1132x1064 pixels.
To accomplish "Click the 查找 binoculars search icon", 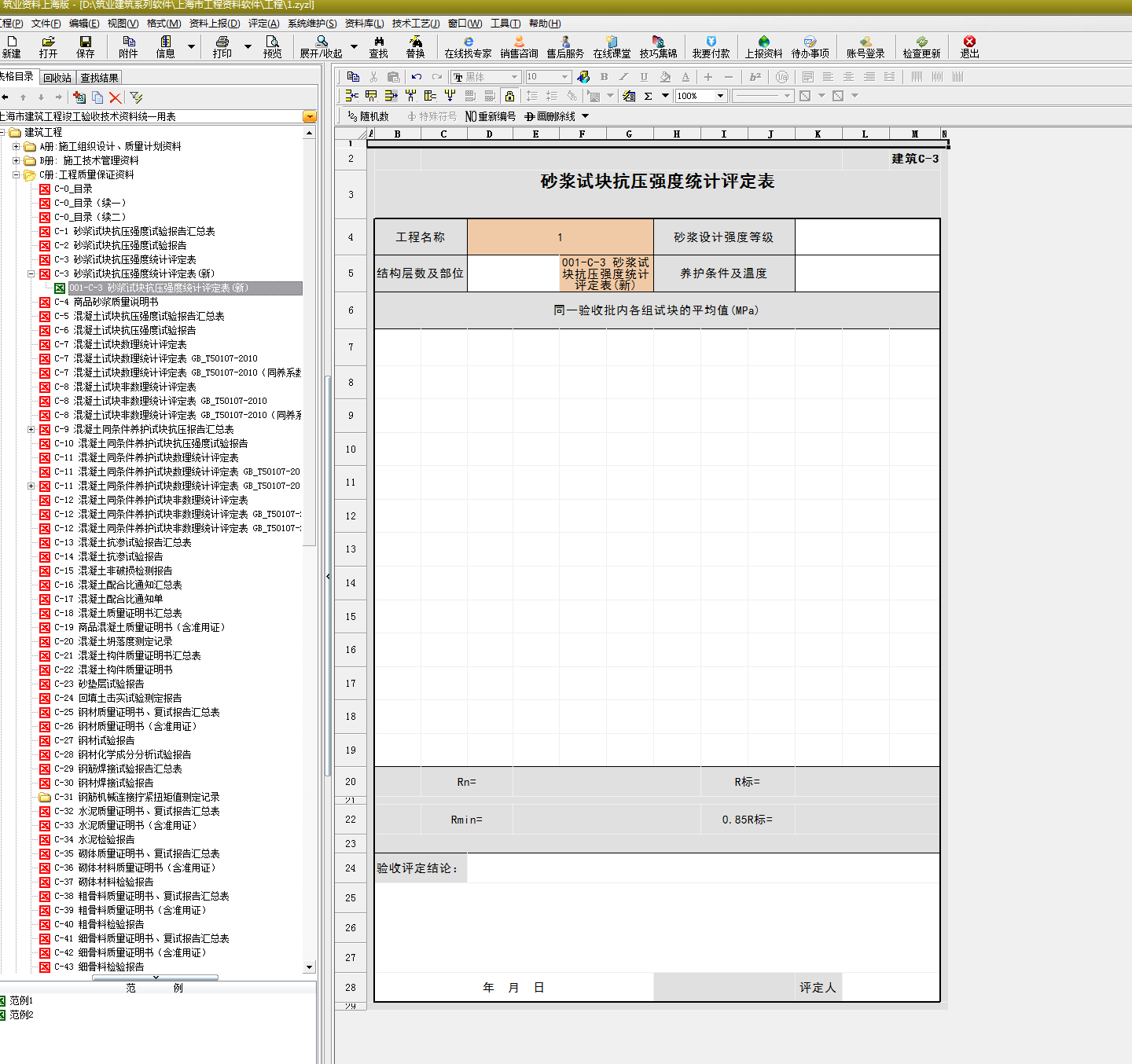I will click(x=379, y=47).
